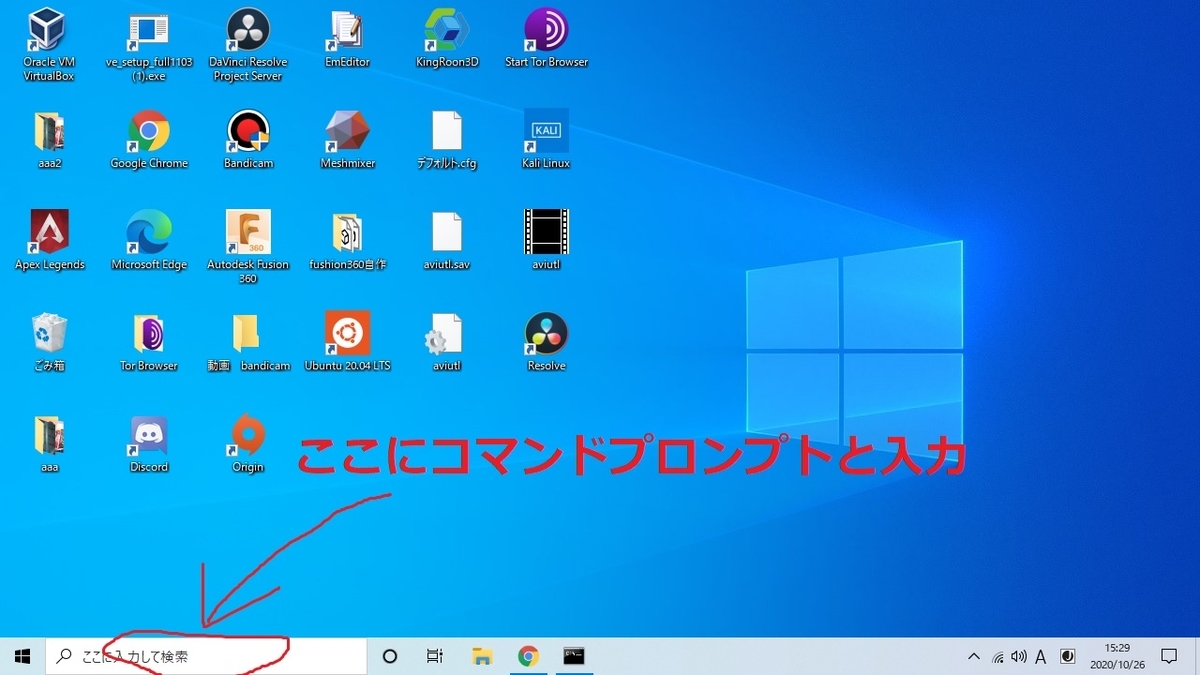Toggle IME input mode A indicator
Image resolution: width=1200 pixels, height=675 pixels.
click(x=1041, y=657)
